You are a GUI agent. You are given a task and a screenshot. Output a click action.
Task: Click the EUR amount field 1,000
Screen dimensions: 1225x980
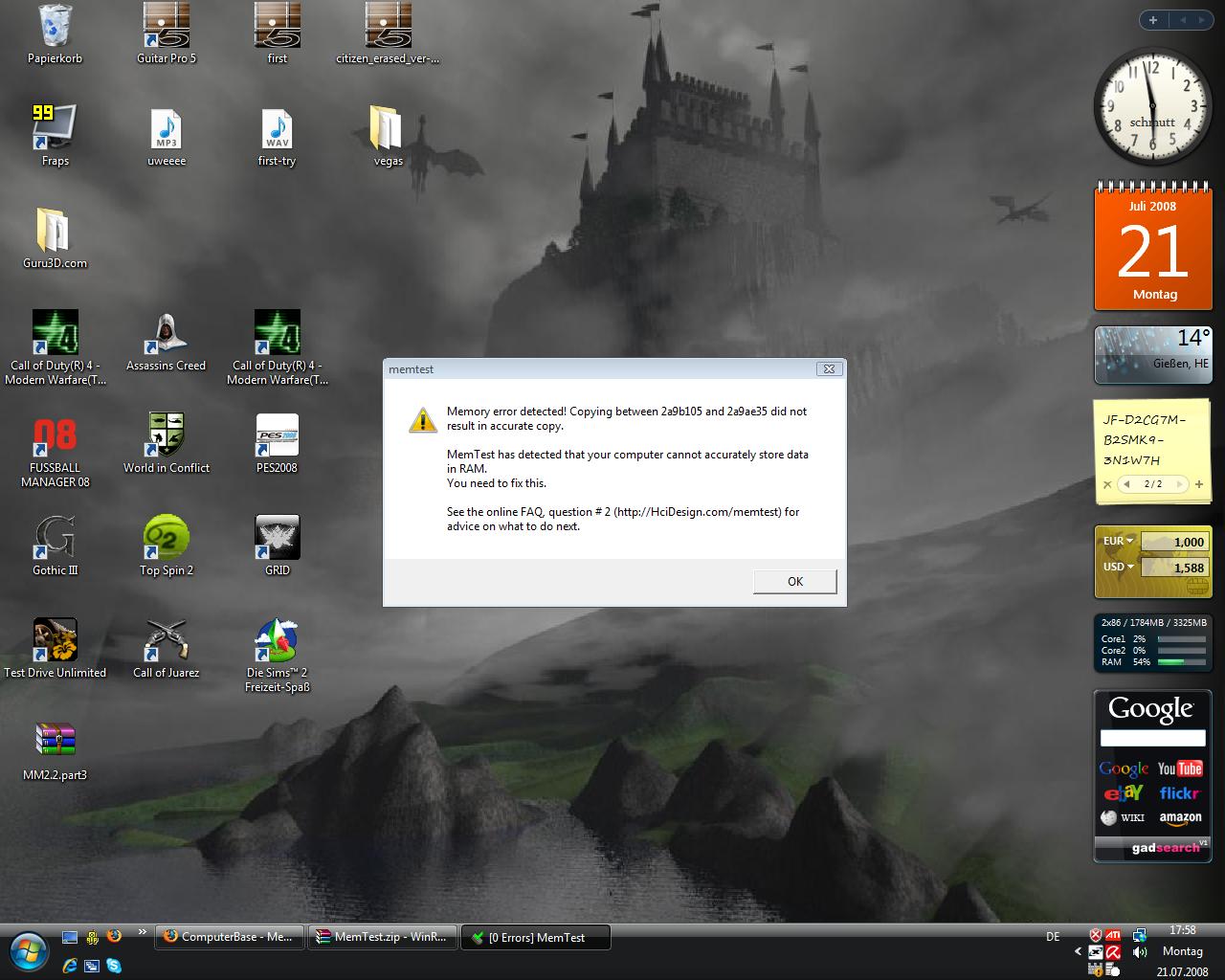click(1173, 542)
